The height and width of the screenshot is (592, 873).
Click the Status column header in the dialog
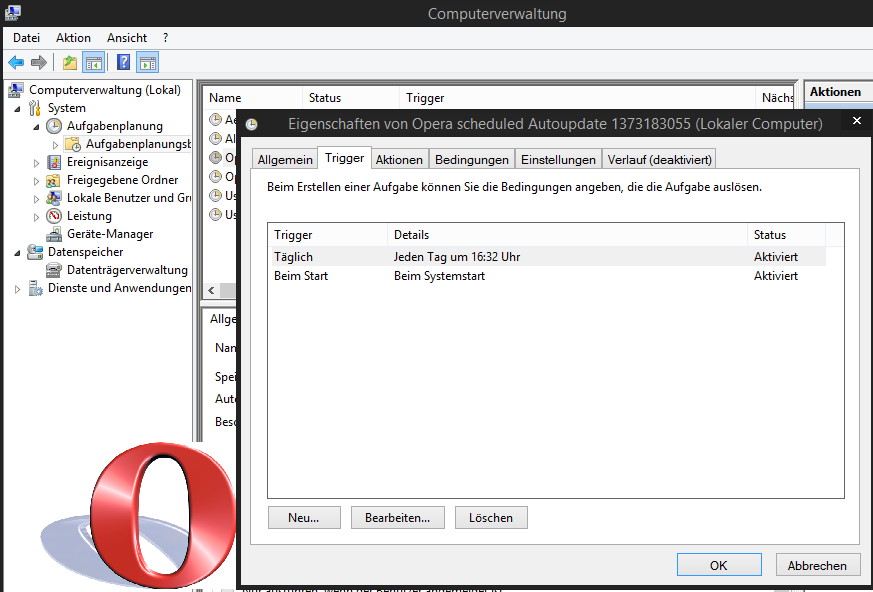[786, 235]
